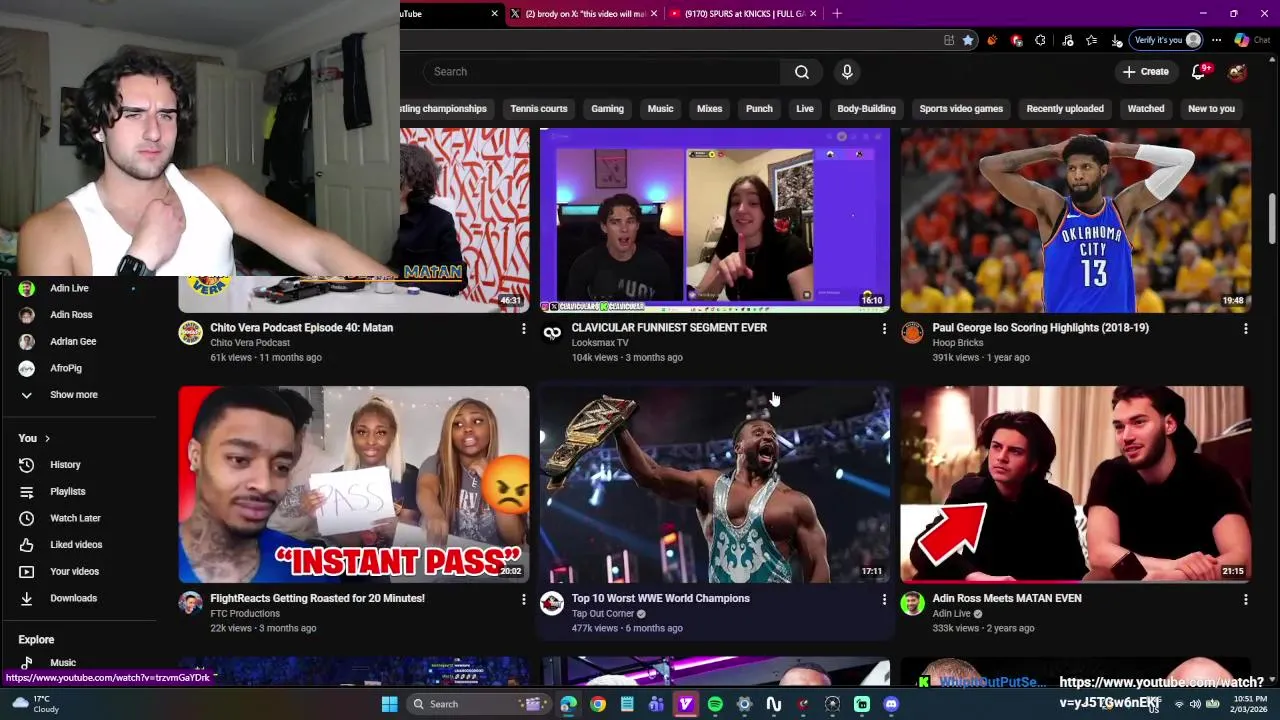
Task: Open options menu for Chito Vera Podcast video
Action: pyautogui.click(x=523, y=328)
